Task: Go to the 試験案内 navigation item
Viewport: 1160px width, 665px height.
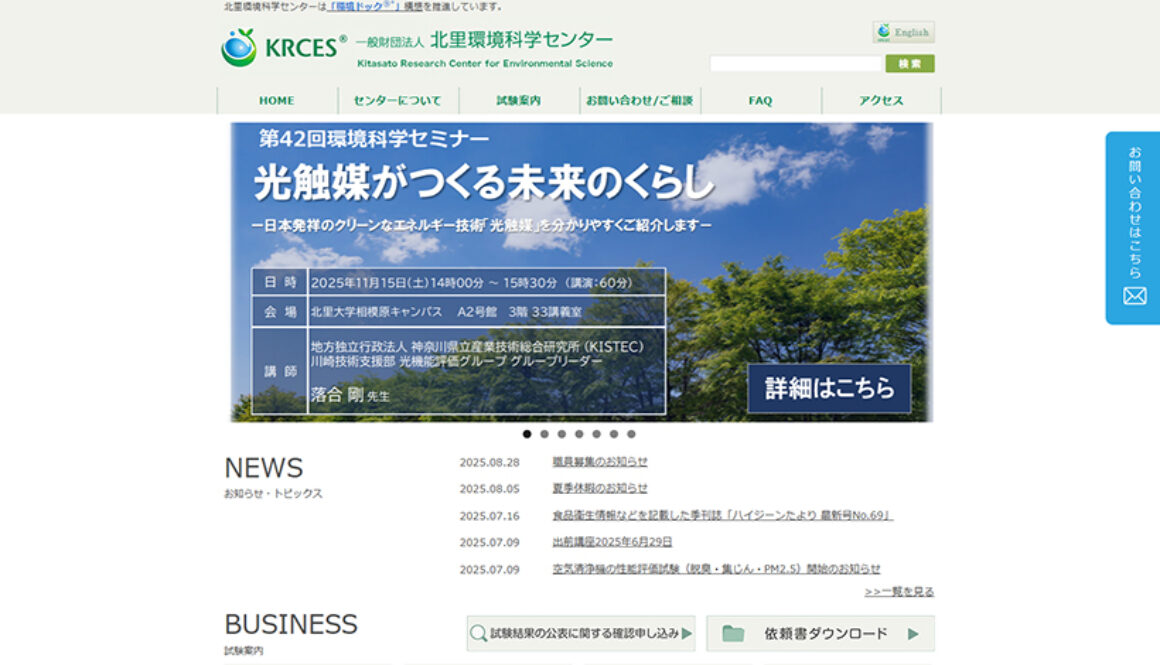Action: point(519,101)
